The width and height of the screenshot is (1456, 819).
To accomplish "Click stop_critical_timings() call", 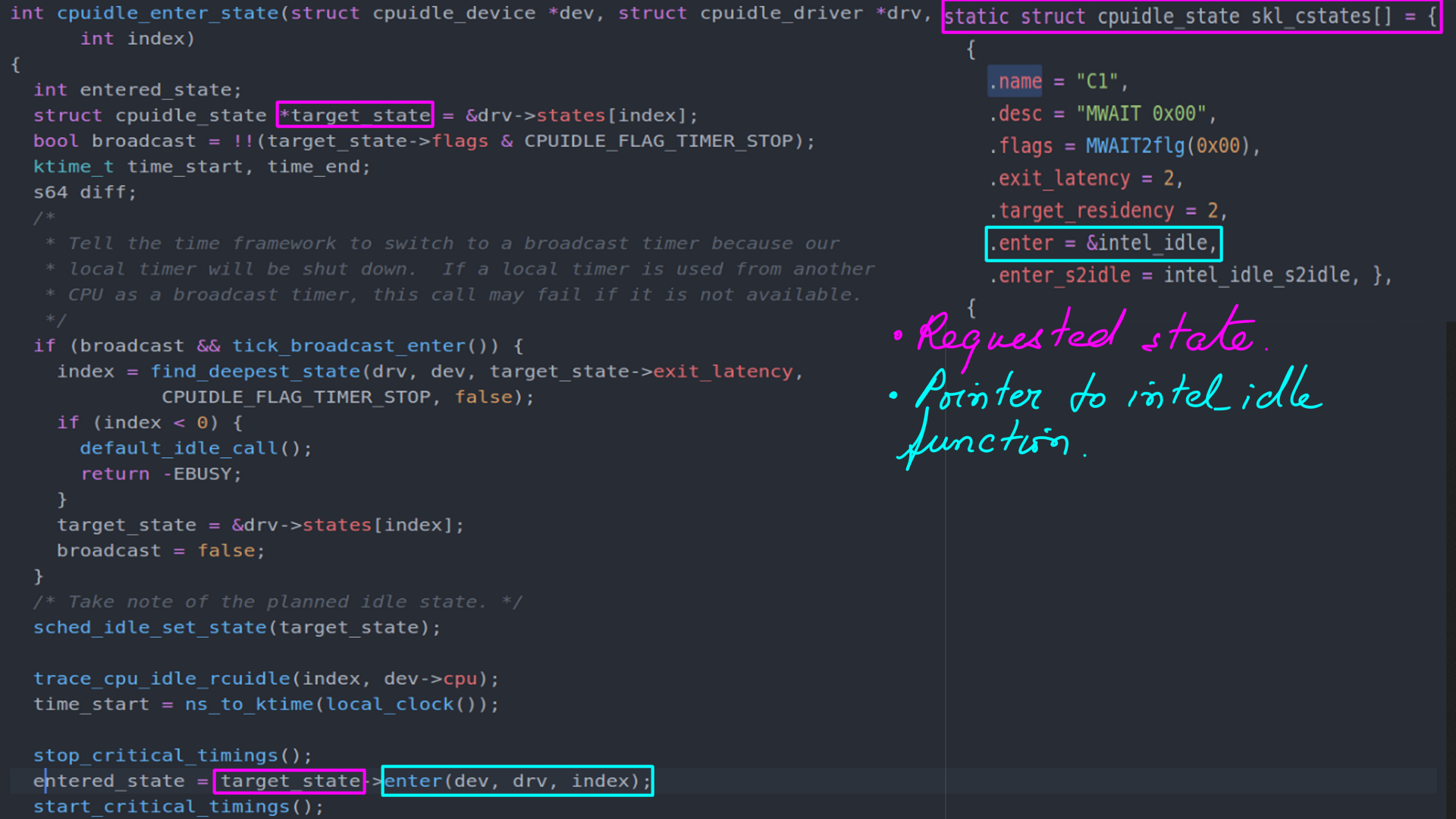I will (x=173, y=756).
